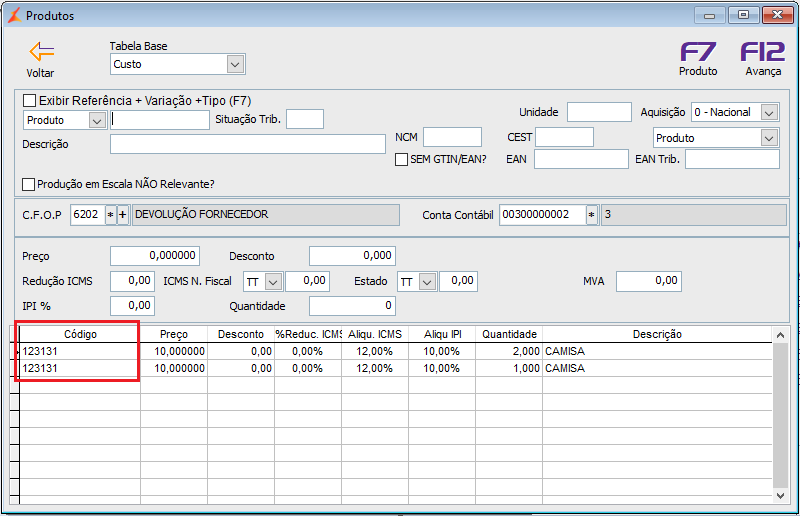Screen dimensions: 800x516
Task: Click the Desconto column header in grid
Action: pyautogui.click(x=241, y=334)
